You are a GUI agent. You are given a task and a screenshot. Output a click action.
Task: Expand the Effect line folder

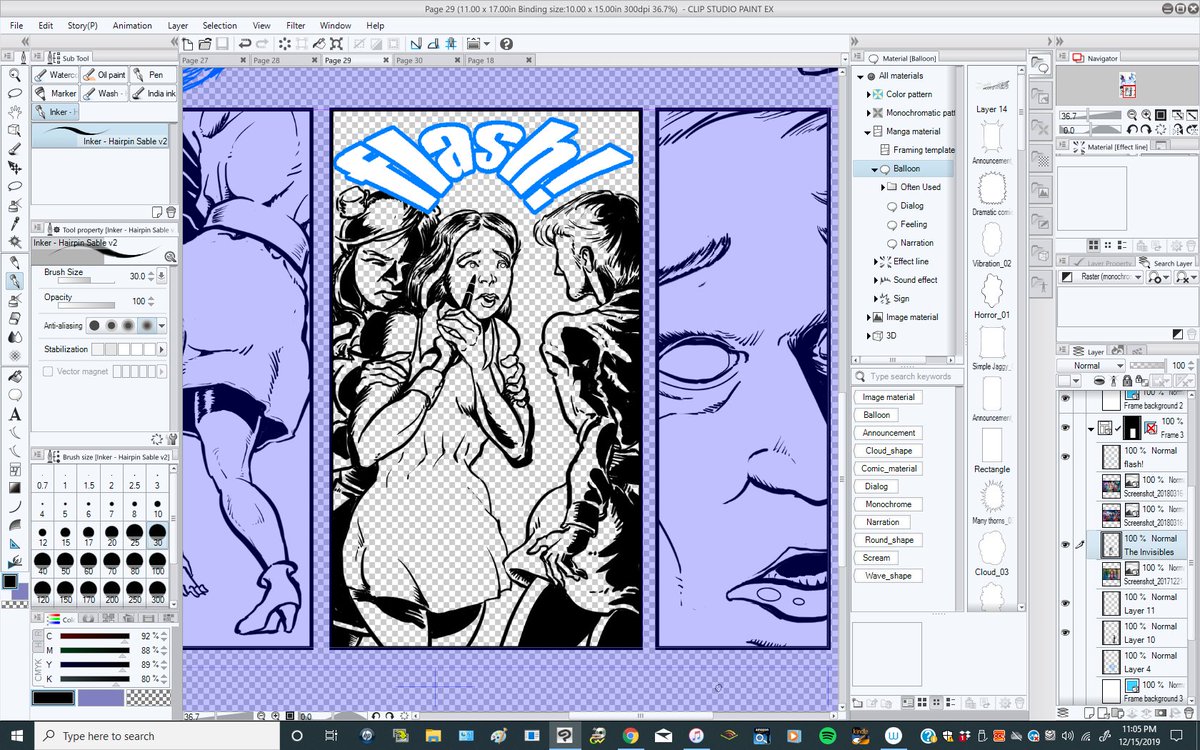point(875,262)
